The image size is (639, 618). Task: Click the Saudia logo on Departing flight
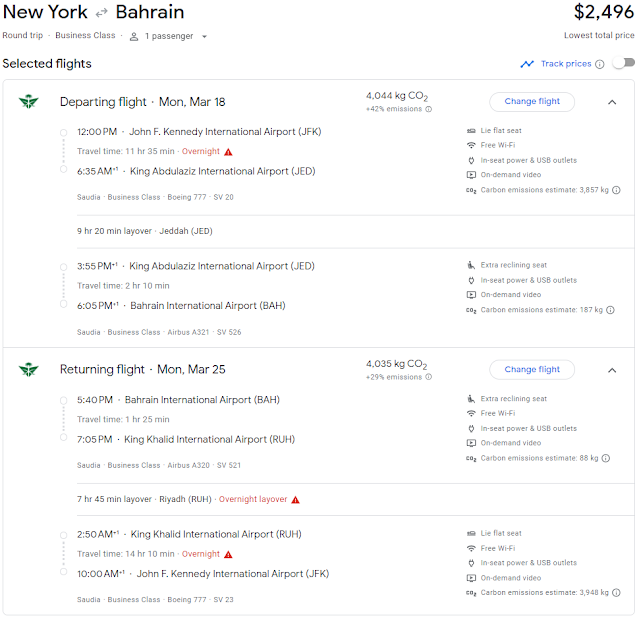coord(27,102)
